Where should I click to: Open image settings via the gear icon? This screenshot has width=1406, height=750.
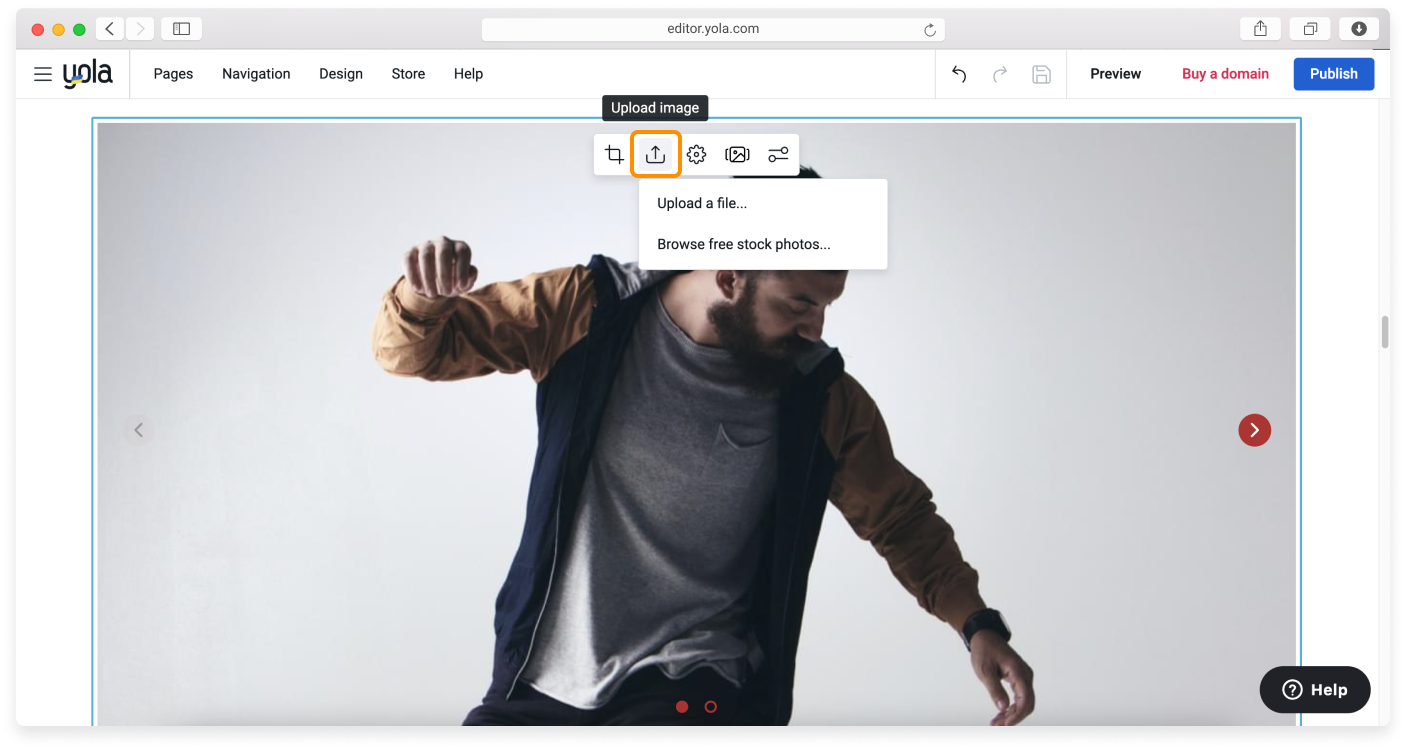tap(696, 154)
